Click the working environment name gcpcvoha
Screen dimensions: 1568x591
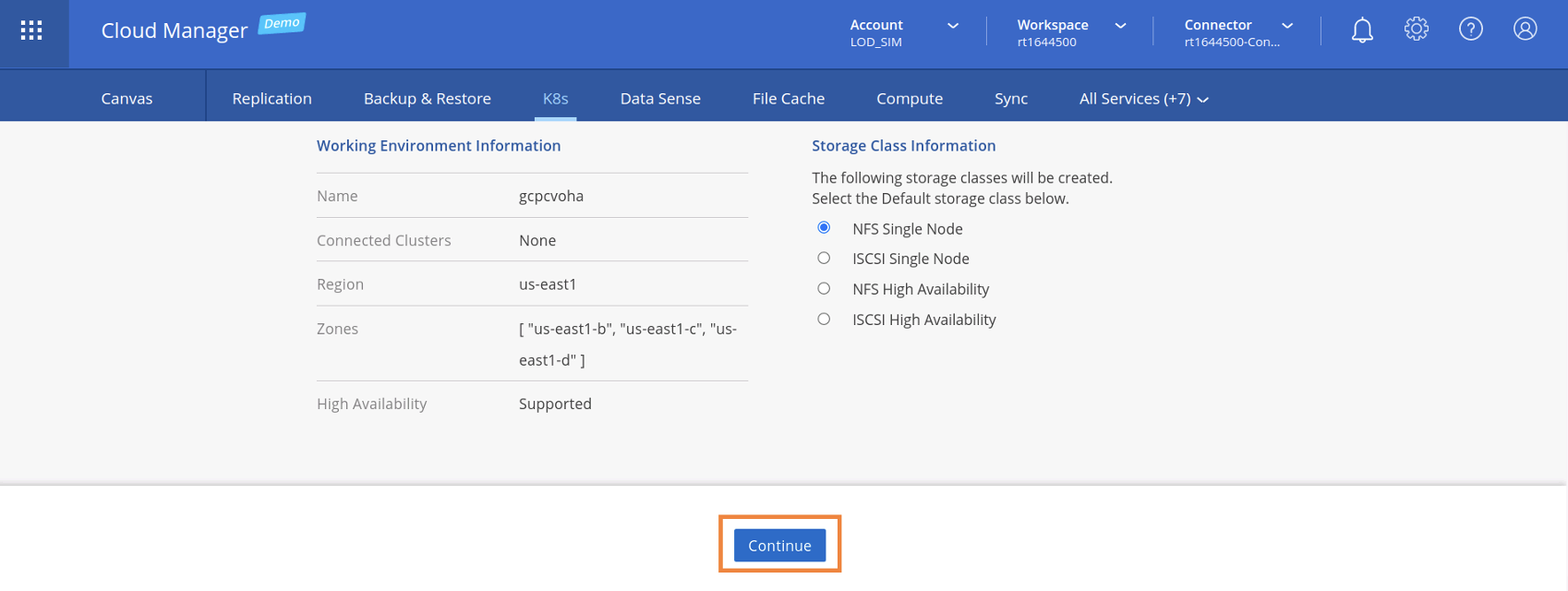point(551,196)
